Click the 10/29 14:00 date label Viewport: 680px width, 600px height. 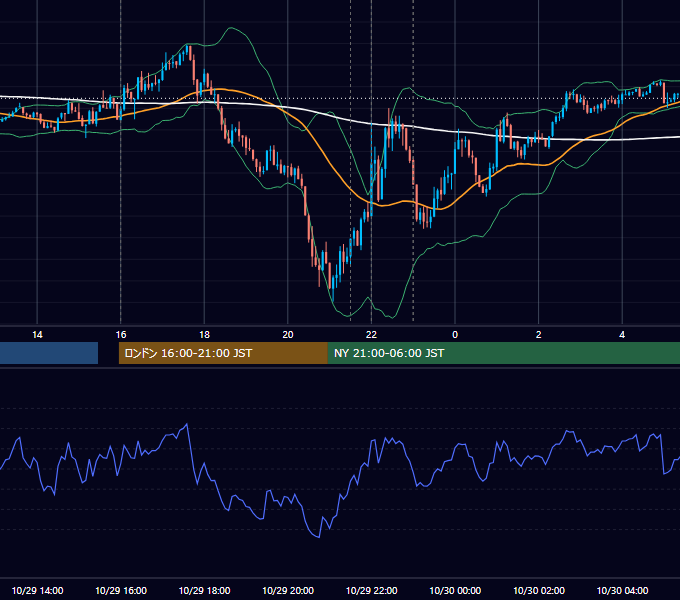point(37,590)
